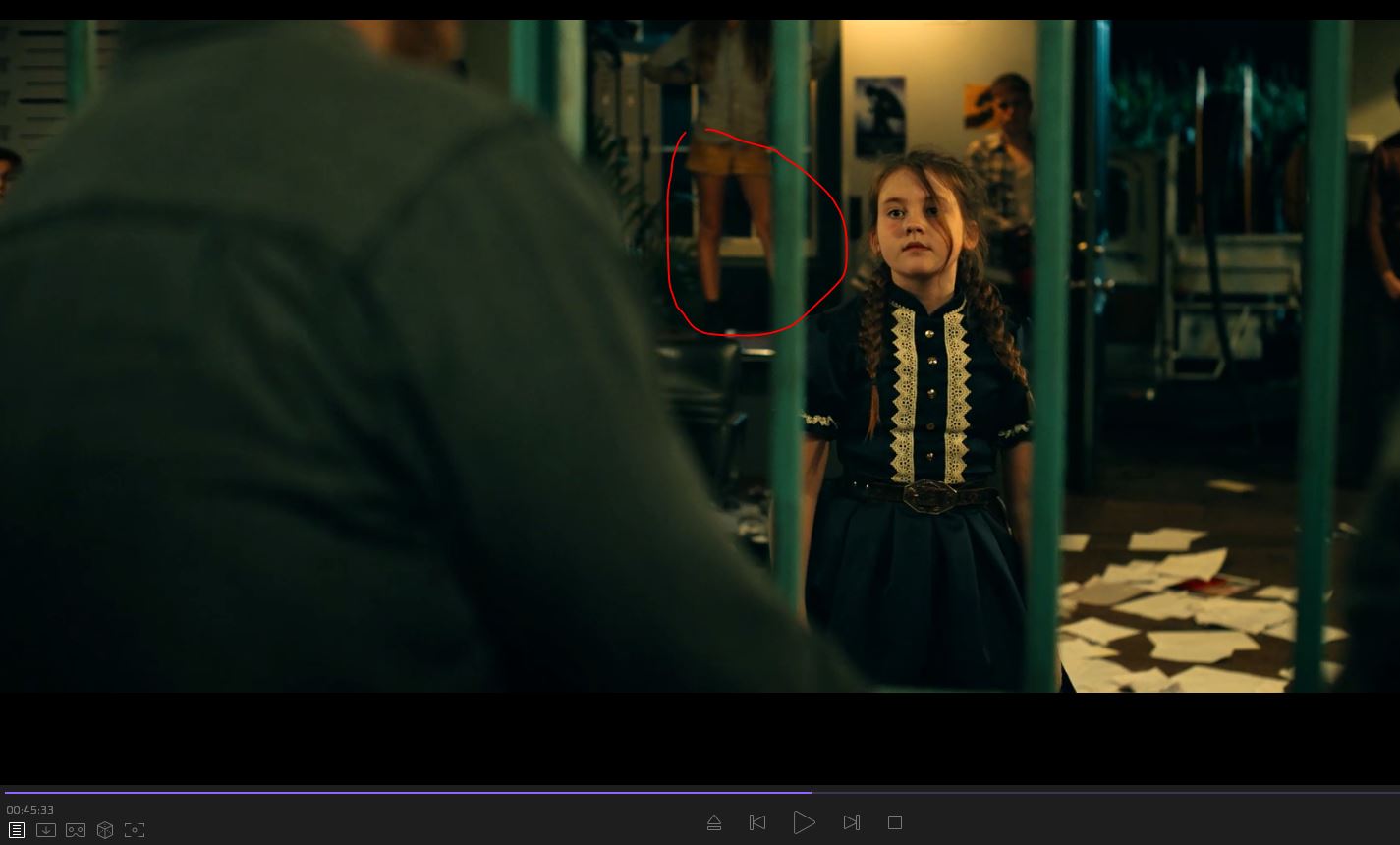The image size is (1400, 845).
Task: Skip to the previous track
Action: (757, 822)
